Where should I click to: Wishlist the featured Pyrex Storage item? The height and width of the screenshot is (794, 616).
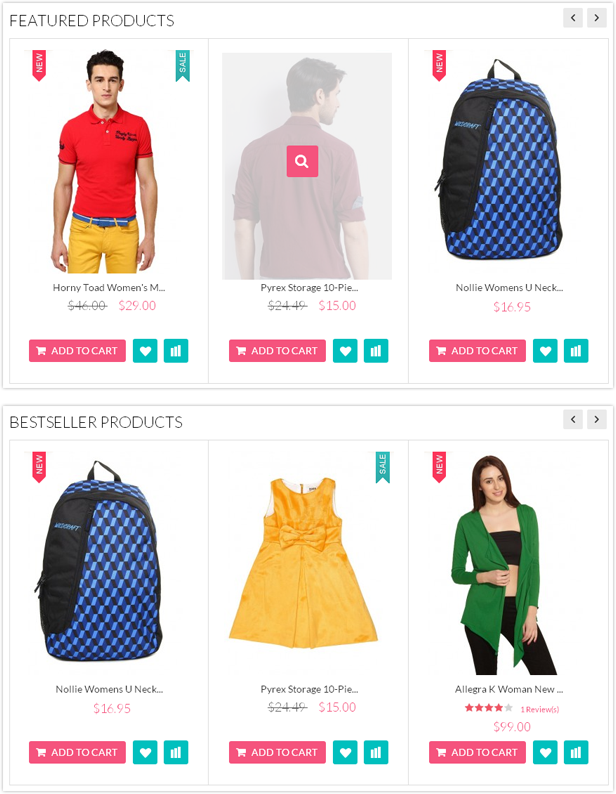tap(345, 350)
